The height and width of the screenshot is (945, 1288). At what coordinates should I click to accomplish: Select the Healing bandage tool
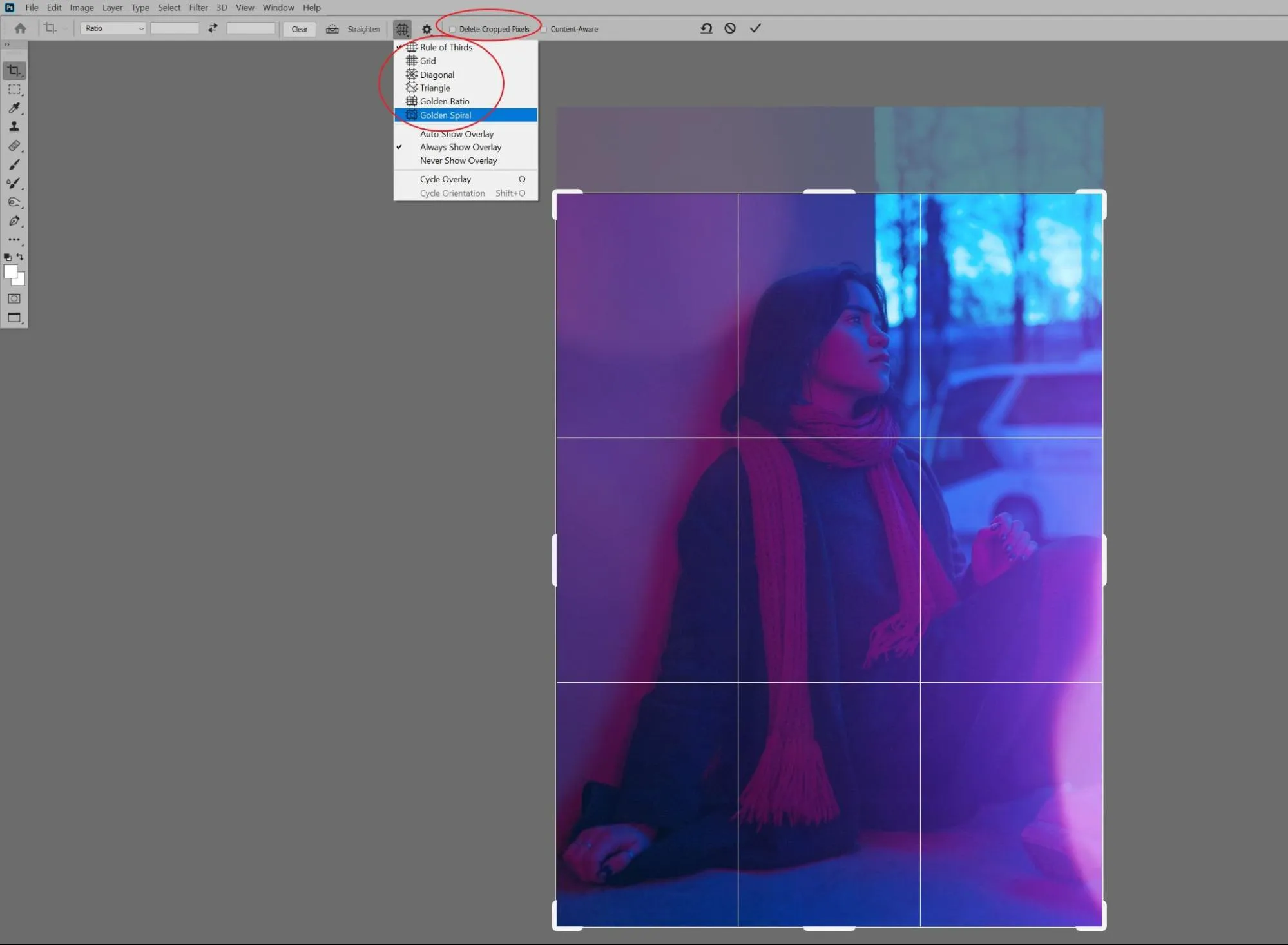[x=14, y=146]
